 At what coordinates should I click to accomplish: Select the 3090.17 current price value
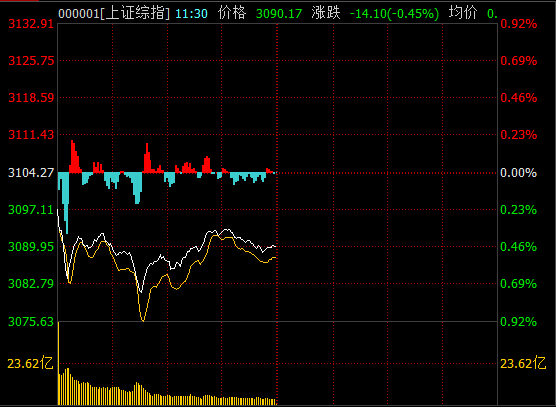(279, 14)
